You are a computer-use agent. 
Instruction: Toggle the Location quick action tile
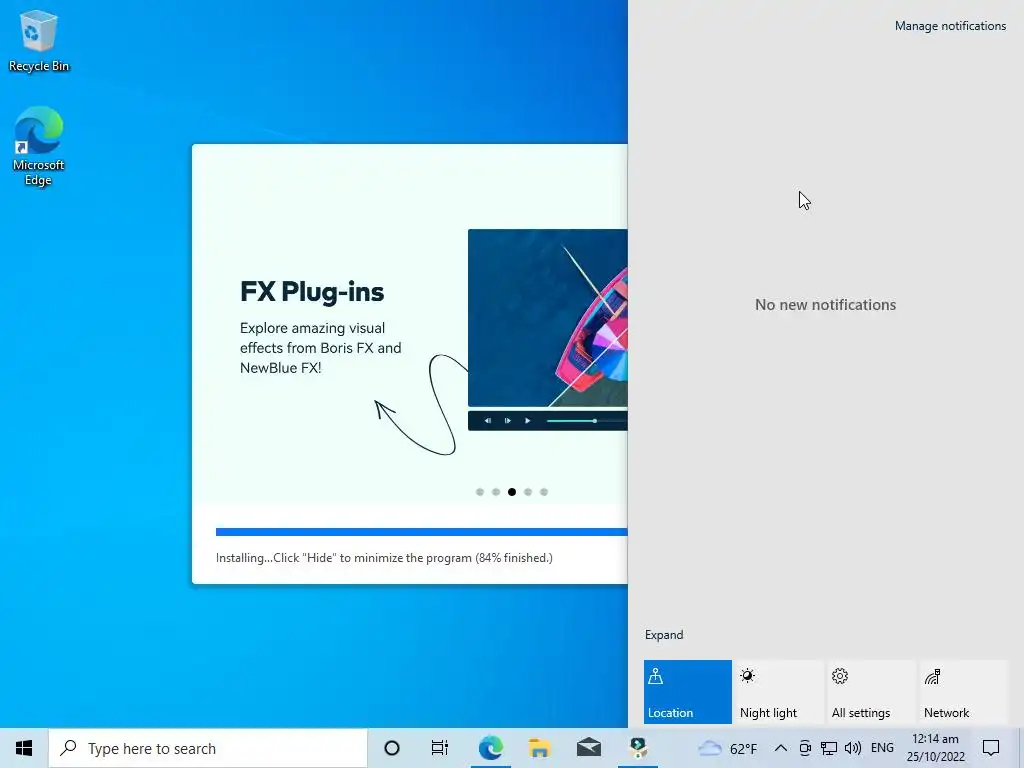(x=688, y=692)
